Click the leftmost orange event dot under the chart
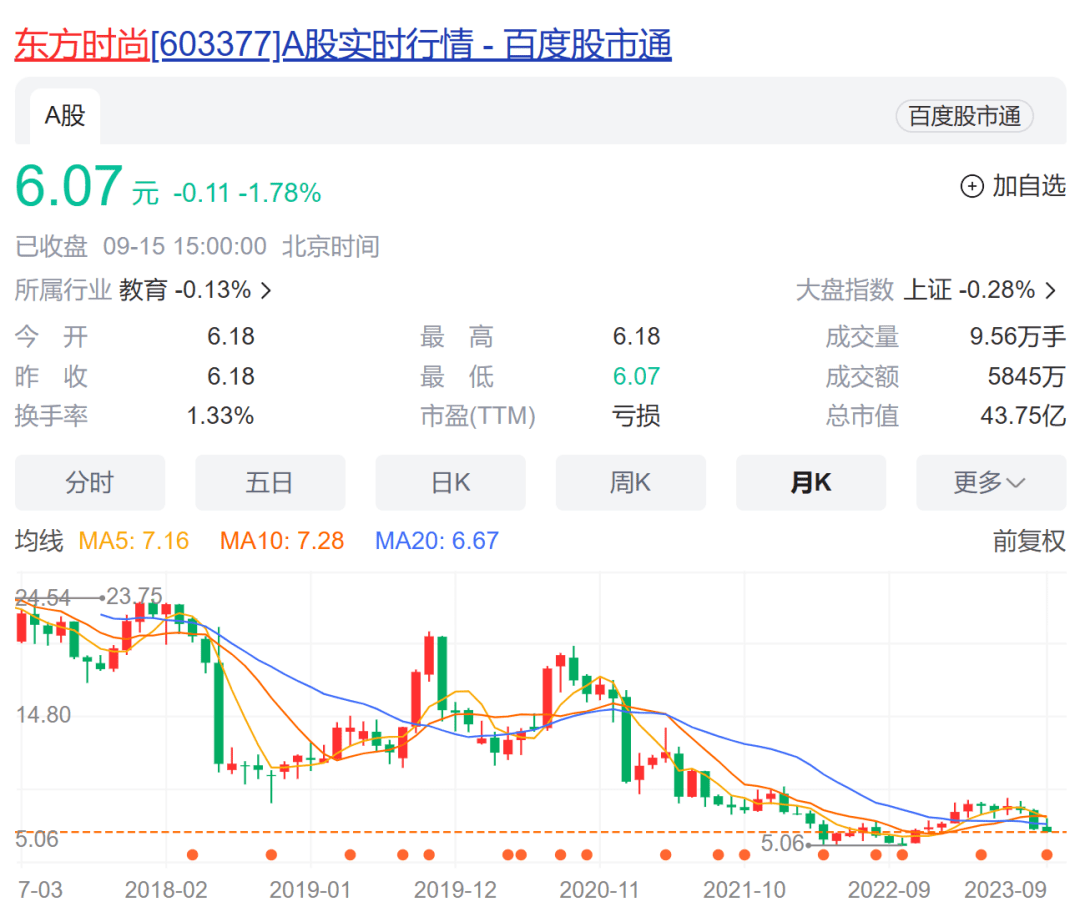Screen dimensions: 1080x907 (x=193, y=854)
